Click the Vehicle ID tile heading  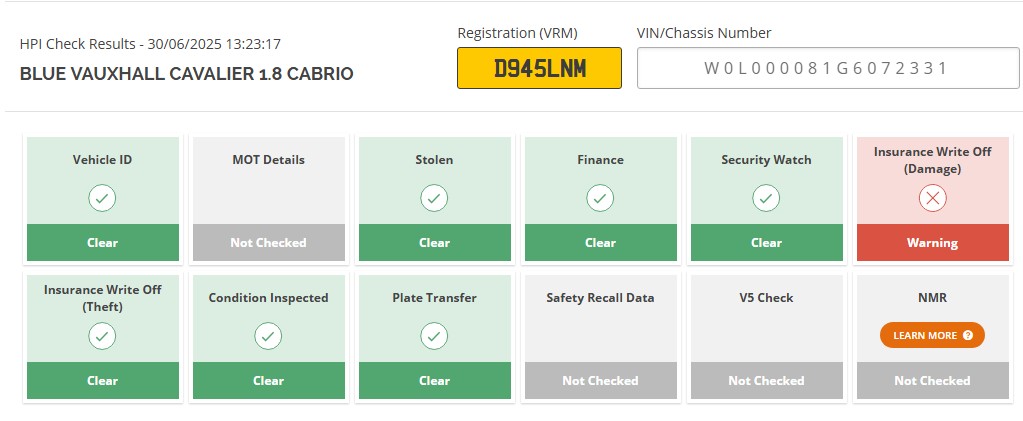102,160
